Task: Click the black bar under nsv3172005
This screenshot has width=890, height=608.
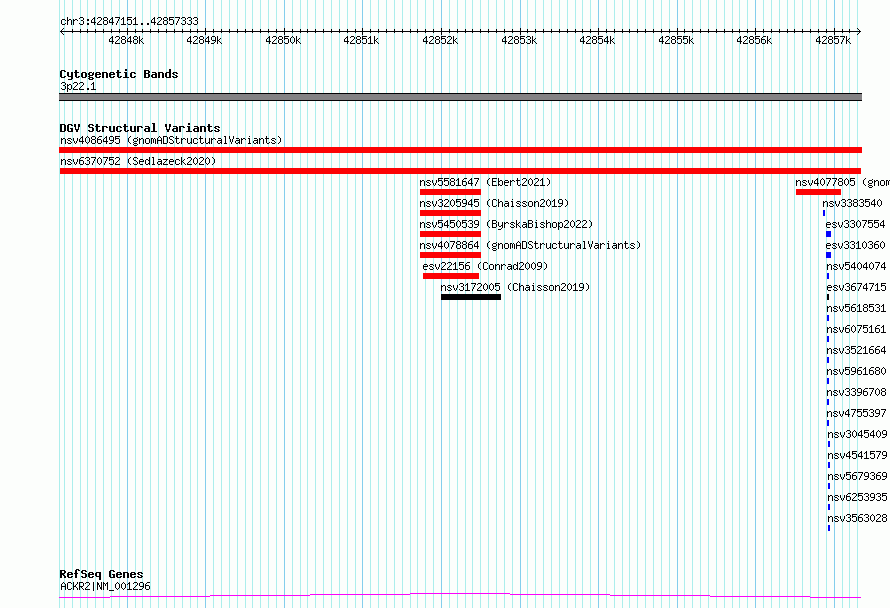Action: click(x=471, y=297)
